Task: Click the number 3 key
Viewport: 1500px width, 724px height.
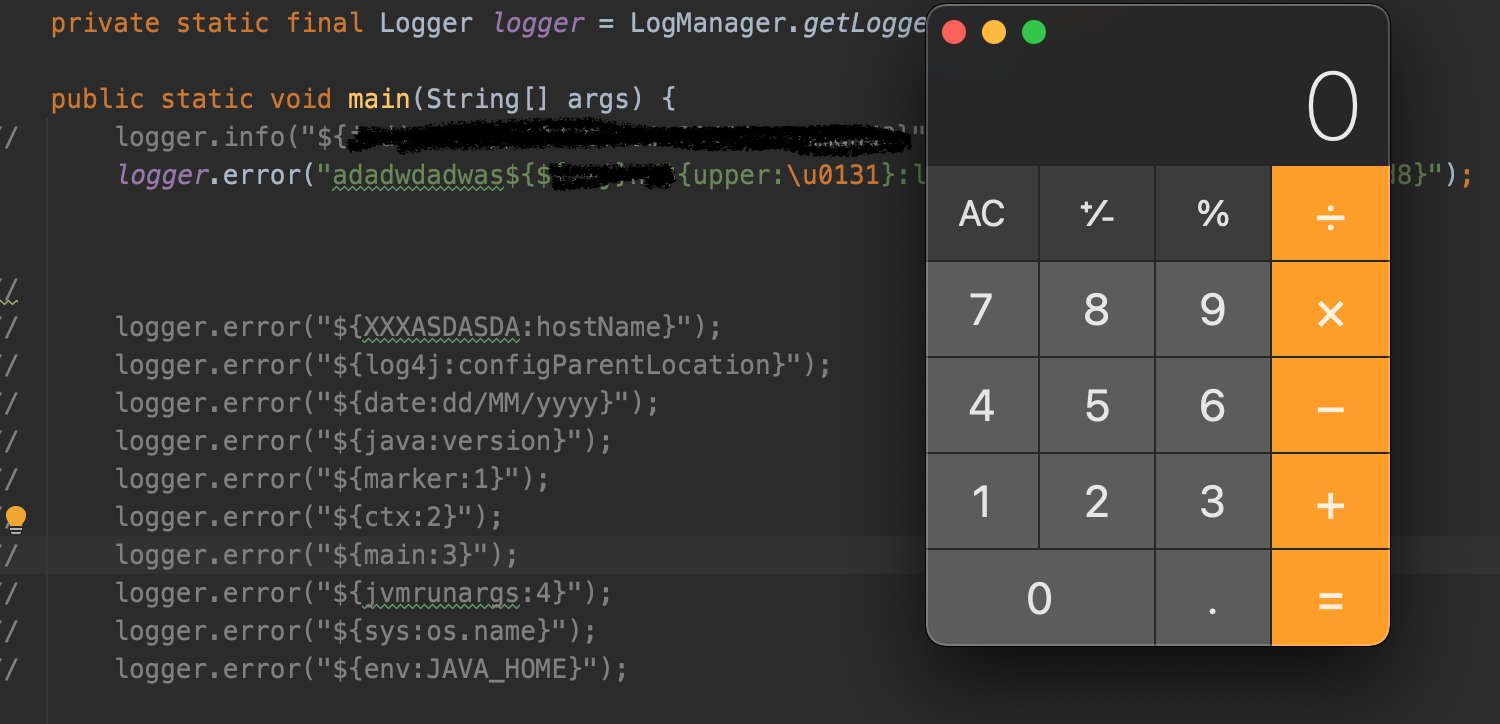Action: [x=1213, y=501]
